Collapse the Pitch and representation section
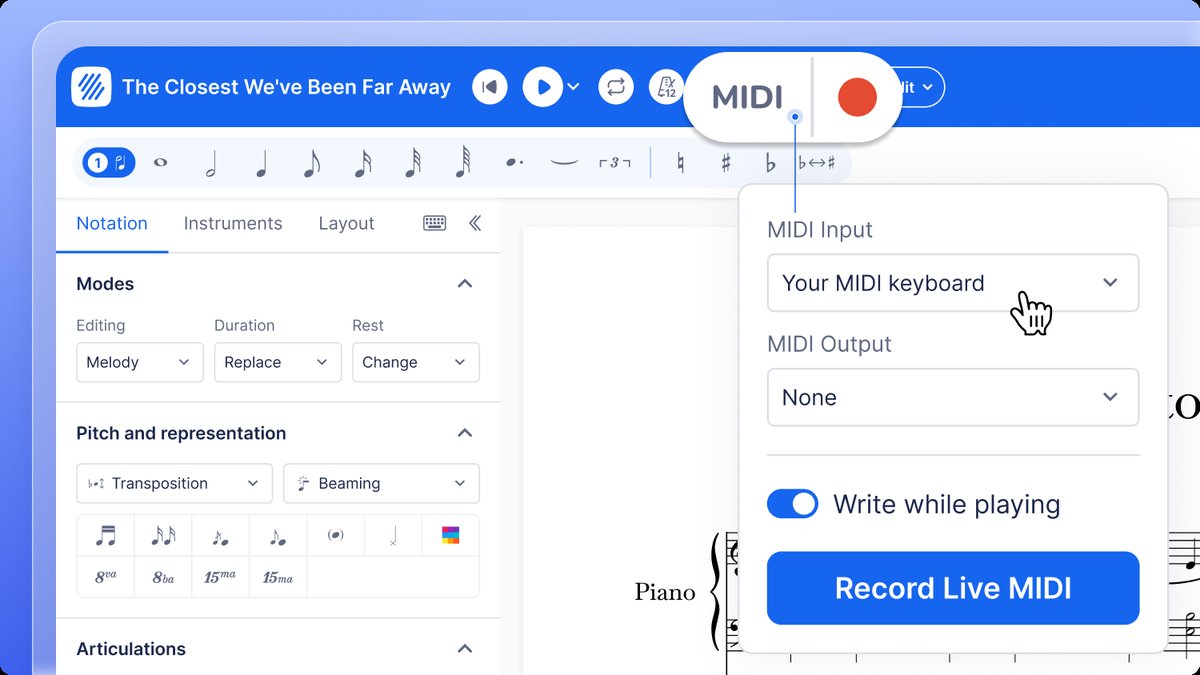The height and width of the screenshot is (675, 1200). 464,433
